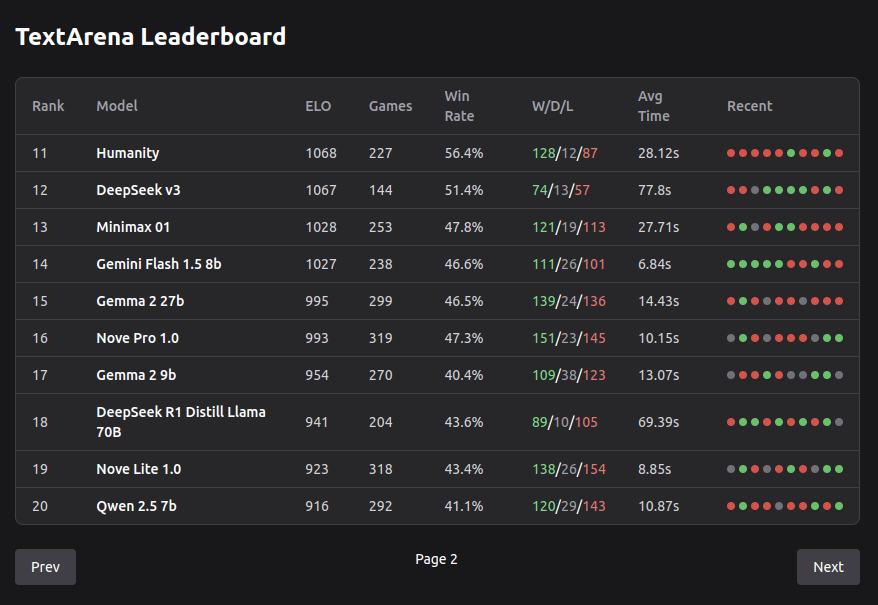Click ELO value 1027 for Gemini Flash
The image size is (878, 605).
point(321,264)
